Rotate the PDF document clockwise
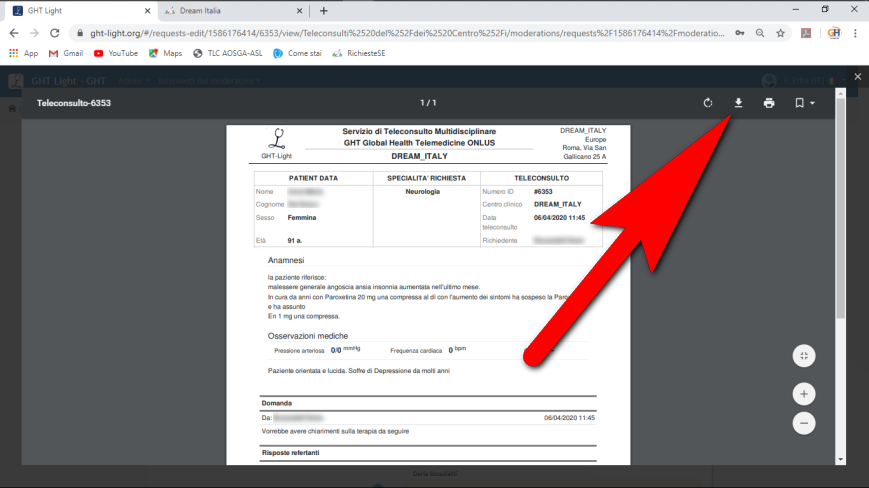 click(x=708, y=103)
